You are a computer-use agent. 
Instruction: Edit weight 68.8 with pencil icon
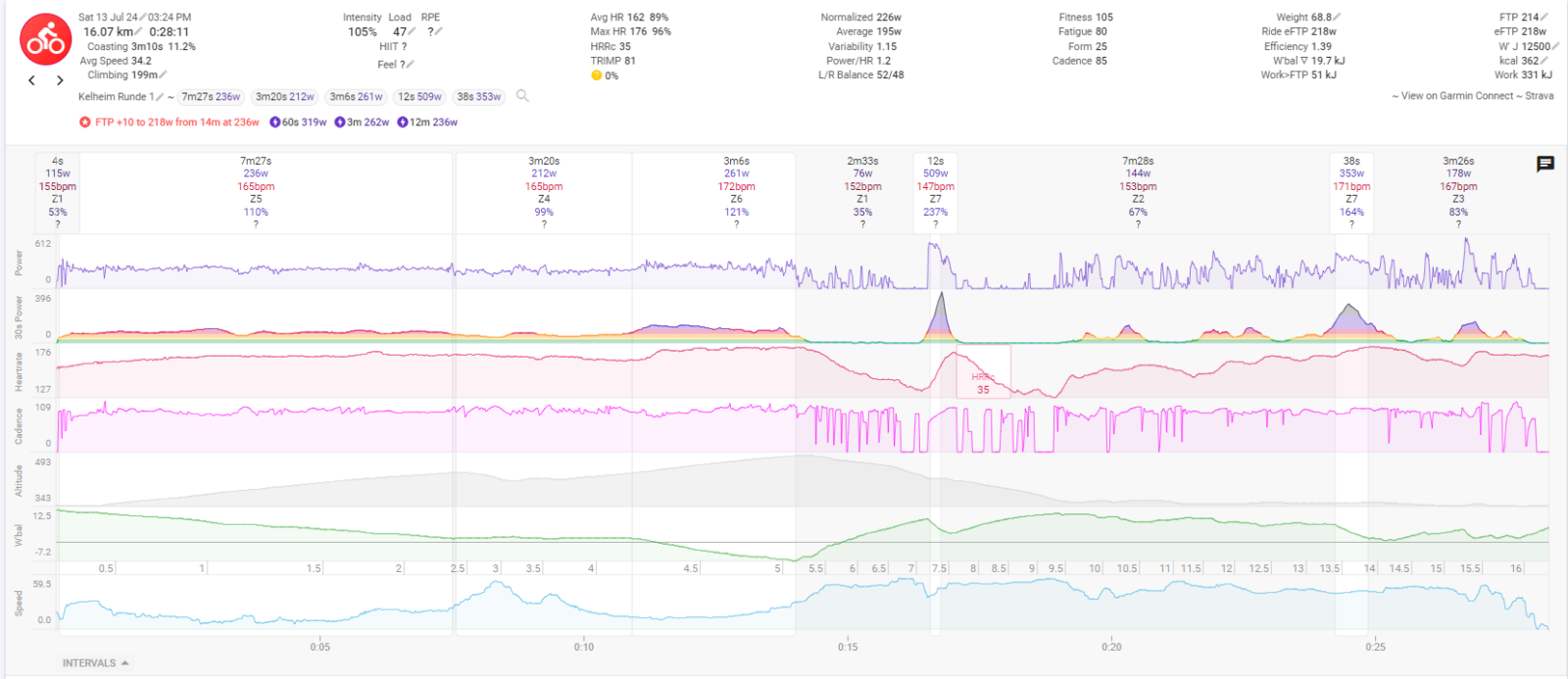point(1338,18)
